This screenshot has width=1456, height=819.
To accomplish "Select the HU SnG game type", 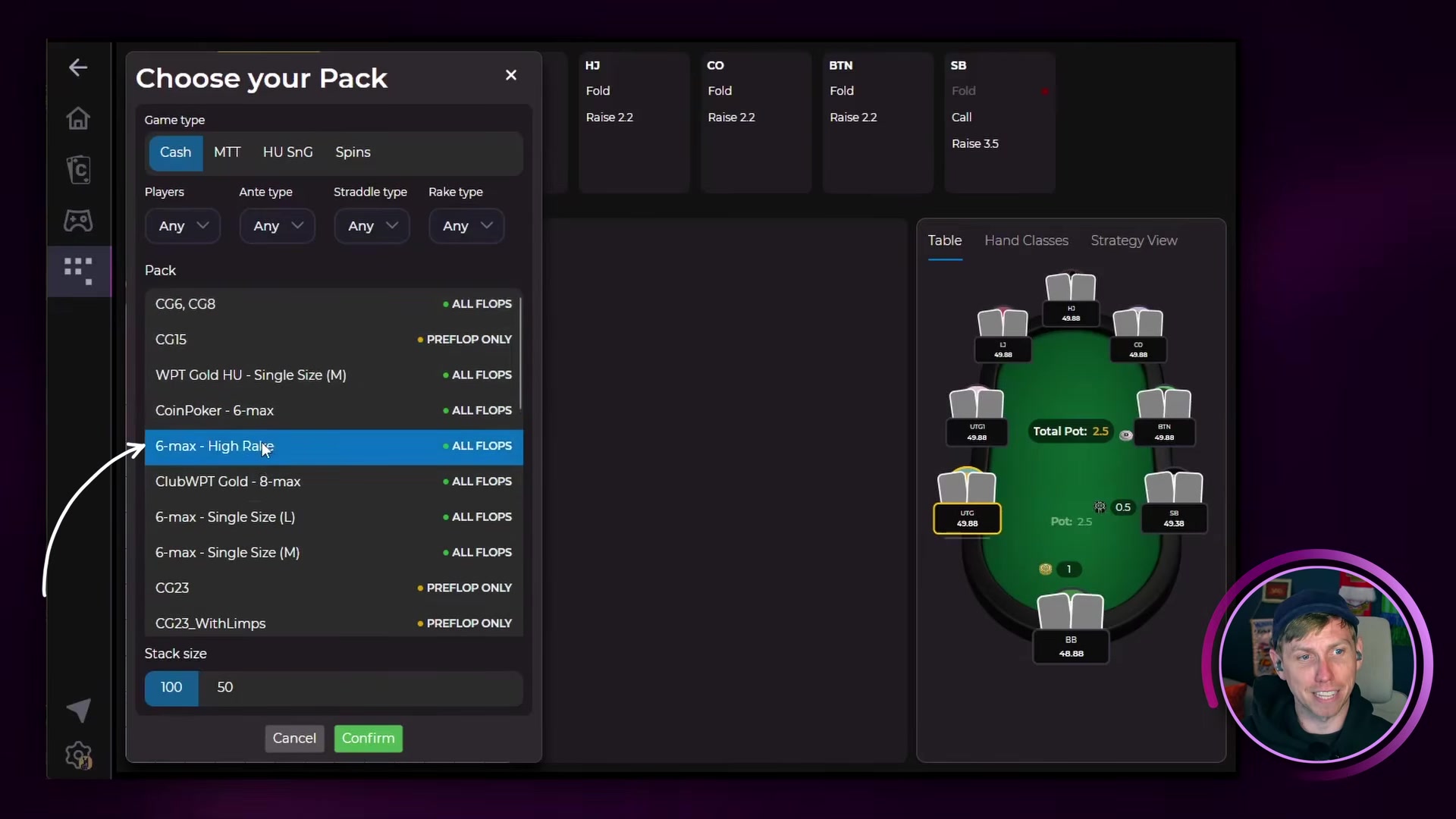I will point(287,152).
